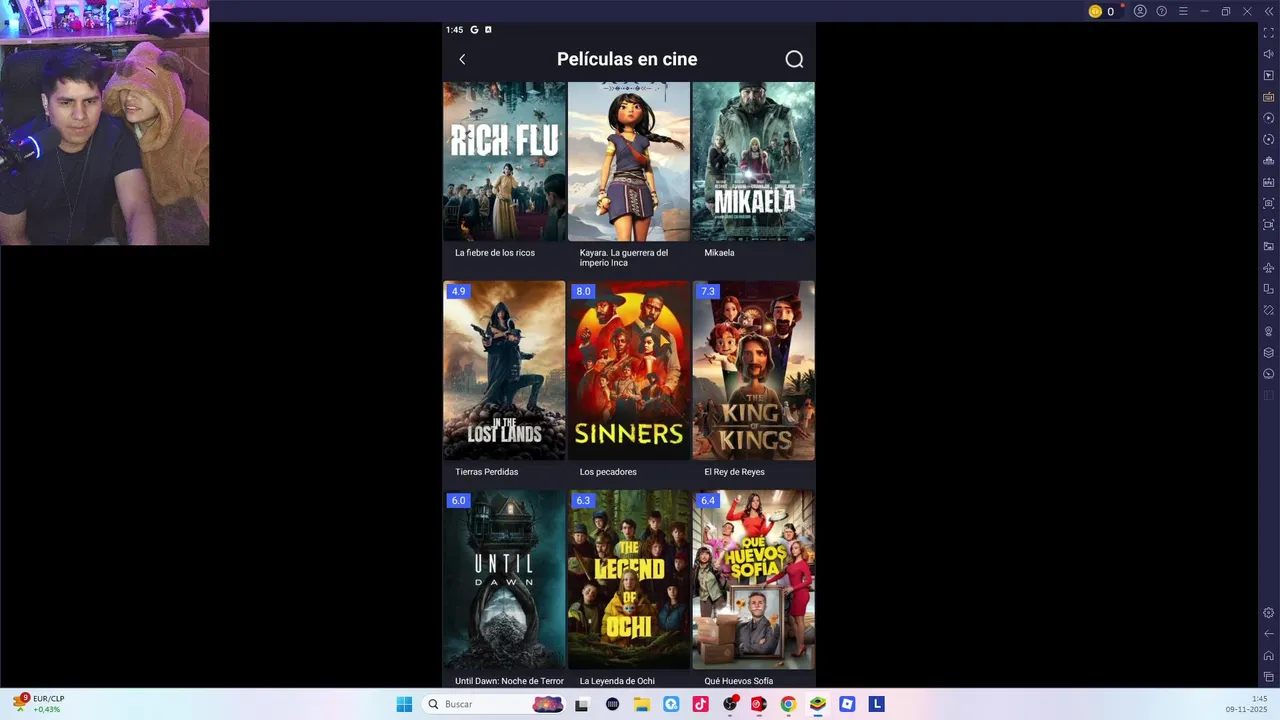The image size is (1280, 720).
Task: Open the Mikaela movie poster
Action: click(x=753, y=161)
